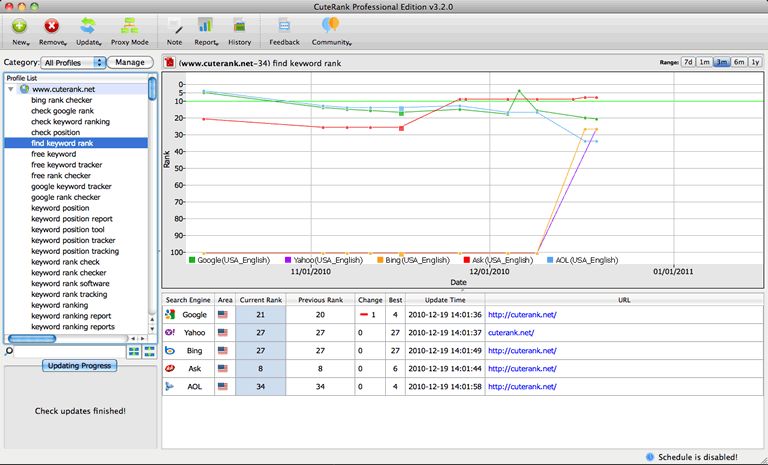This screenshot has height=465, width=768.
Task: Set chart range to 1y
Action: [755, 62]
